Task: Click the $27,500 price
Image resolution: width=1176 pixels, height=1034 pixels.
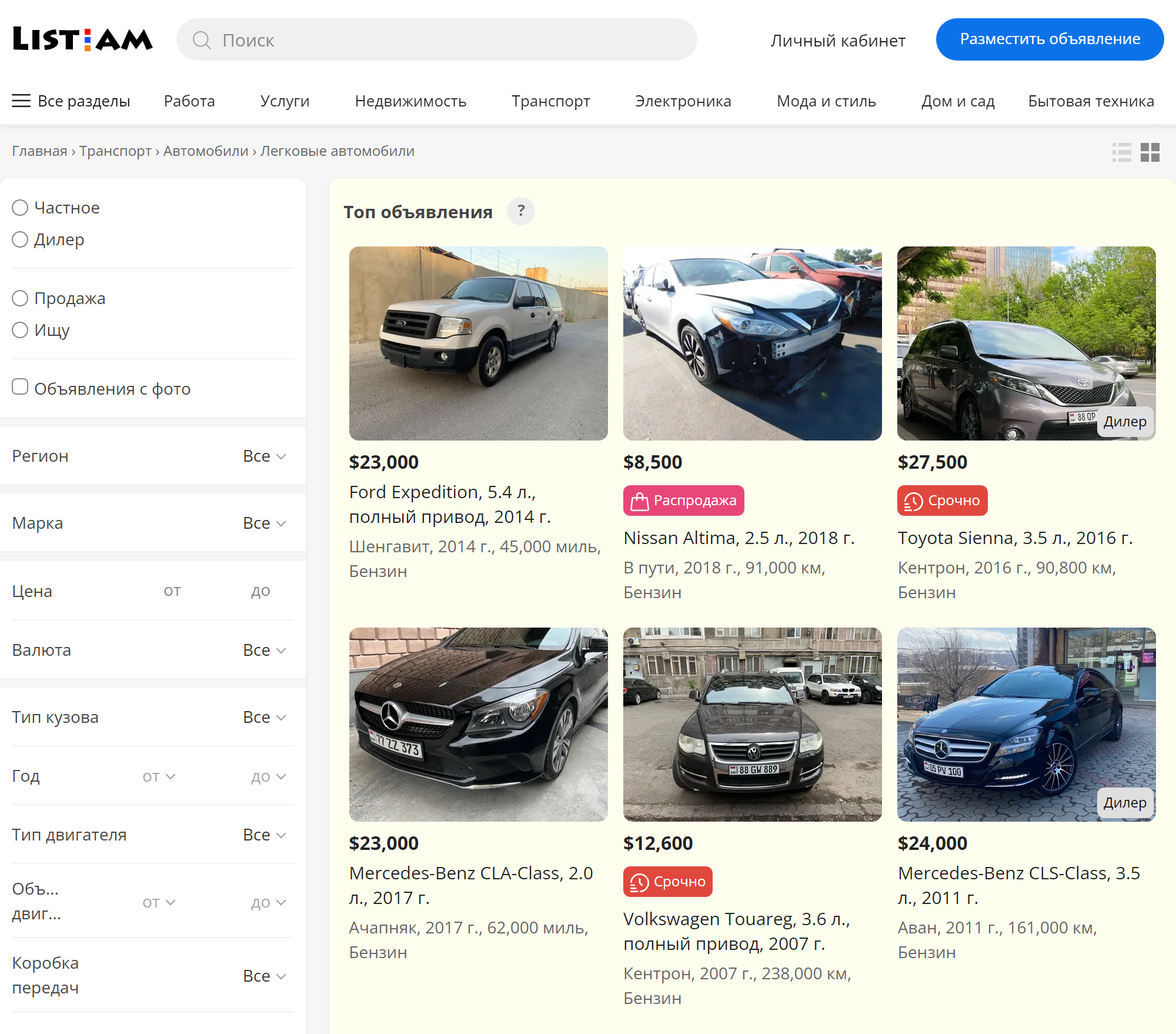Action: (933, 462)
